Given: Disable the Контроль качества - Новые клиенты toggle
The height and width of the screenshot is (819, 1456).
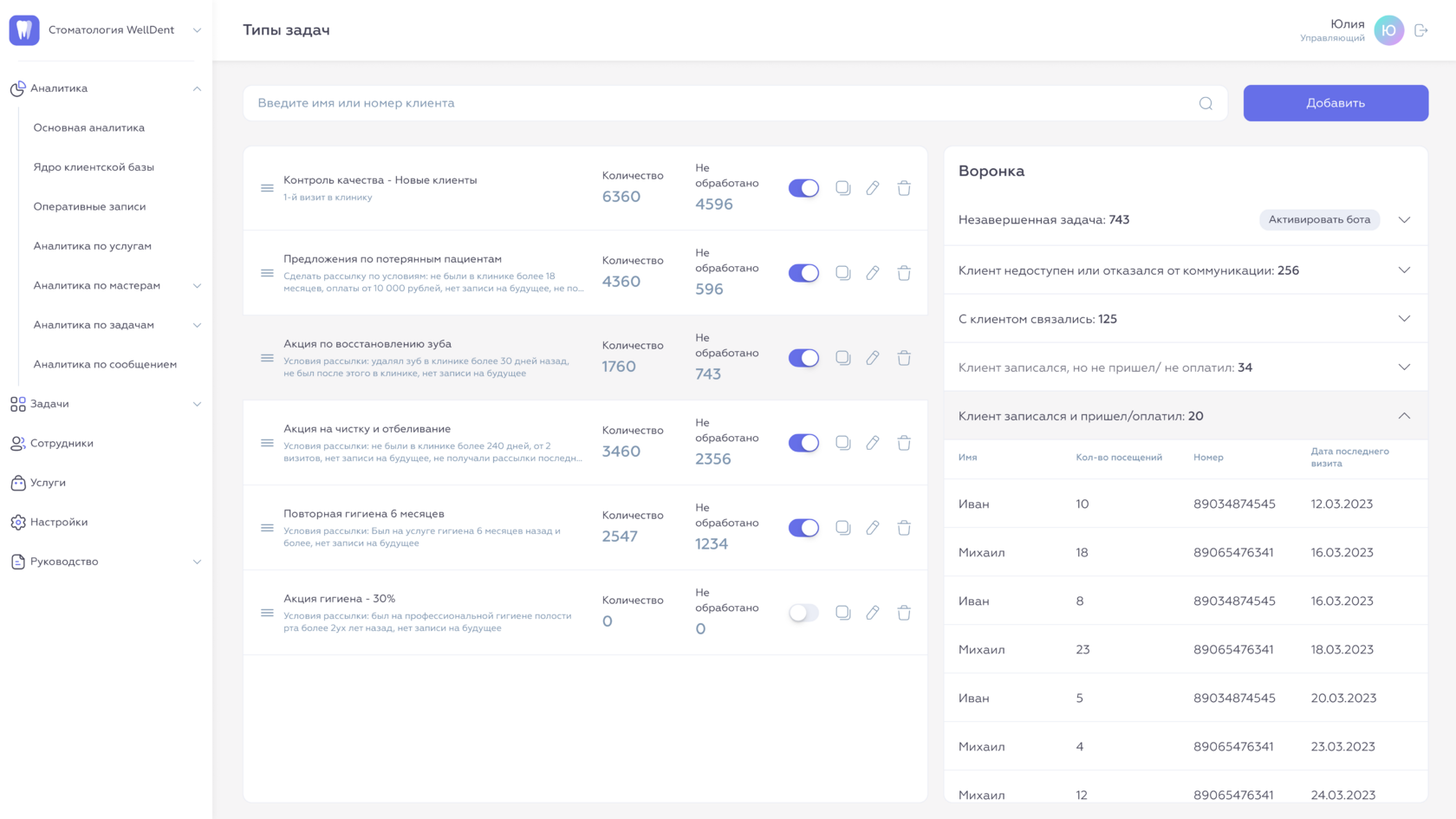Looking at the screenshot, I should click(x=803, y=188).
